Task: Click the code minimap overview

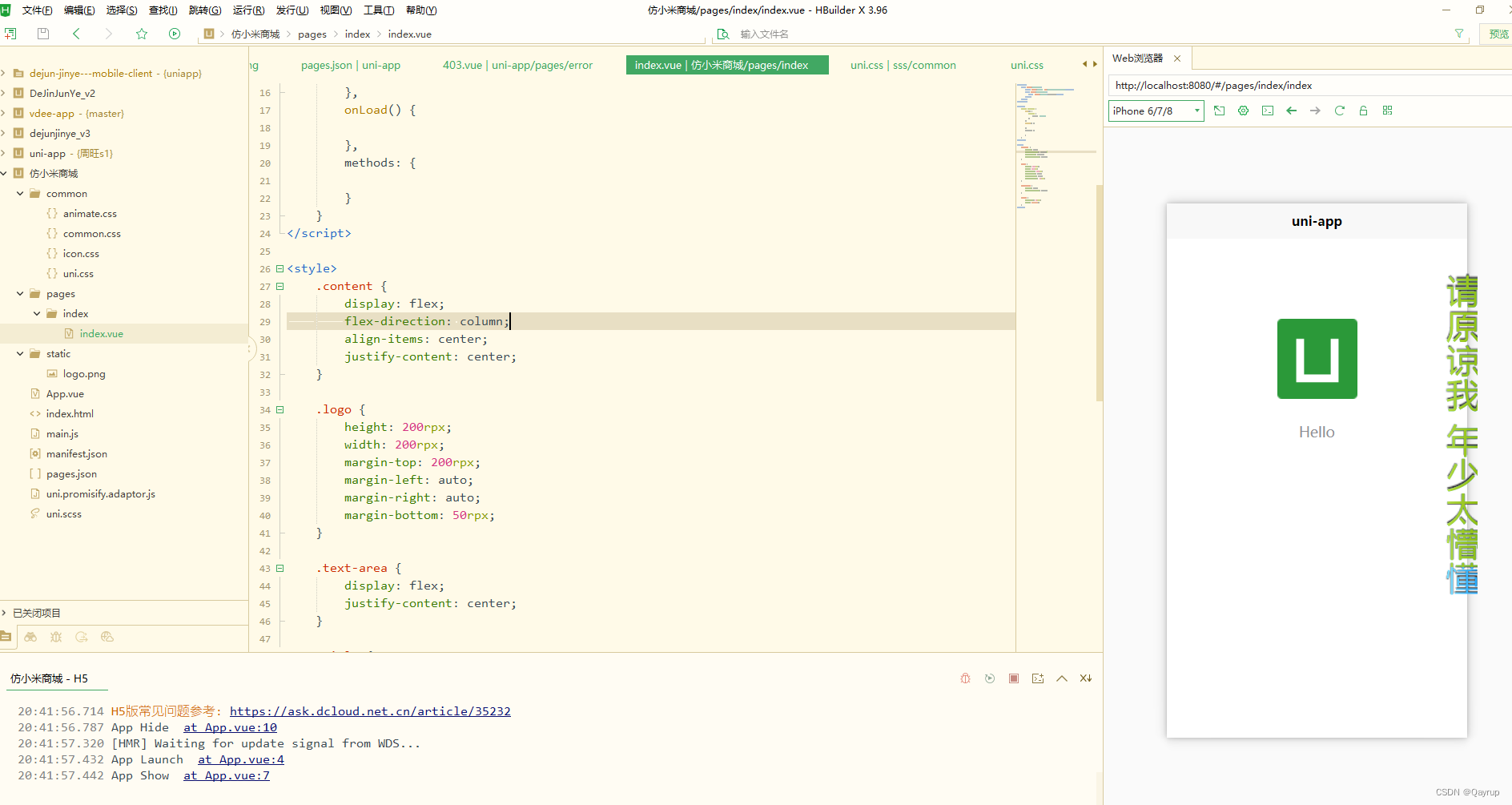Action: (1056, 148)
